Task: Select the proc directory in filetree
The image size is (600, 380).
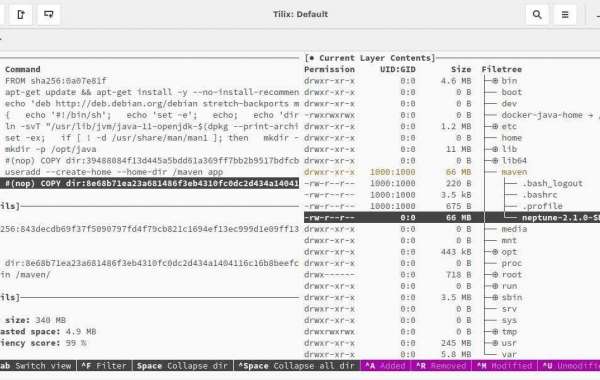Action: coord(512,263)
